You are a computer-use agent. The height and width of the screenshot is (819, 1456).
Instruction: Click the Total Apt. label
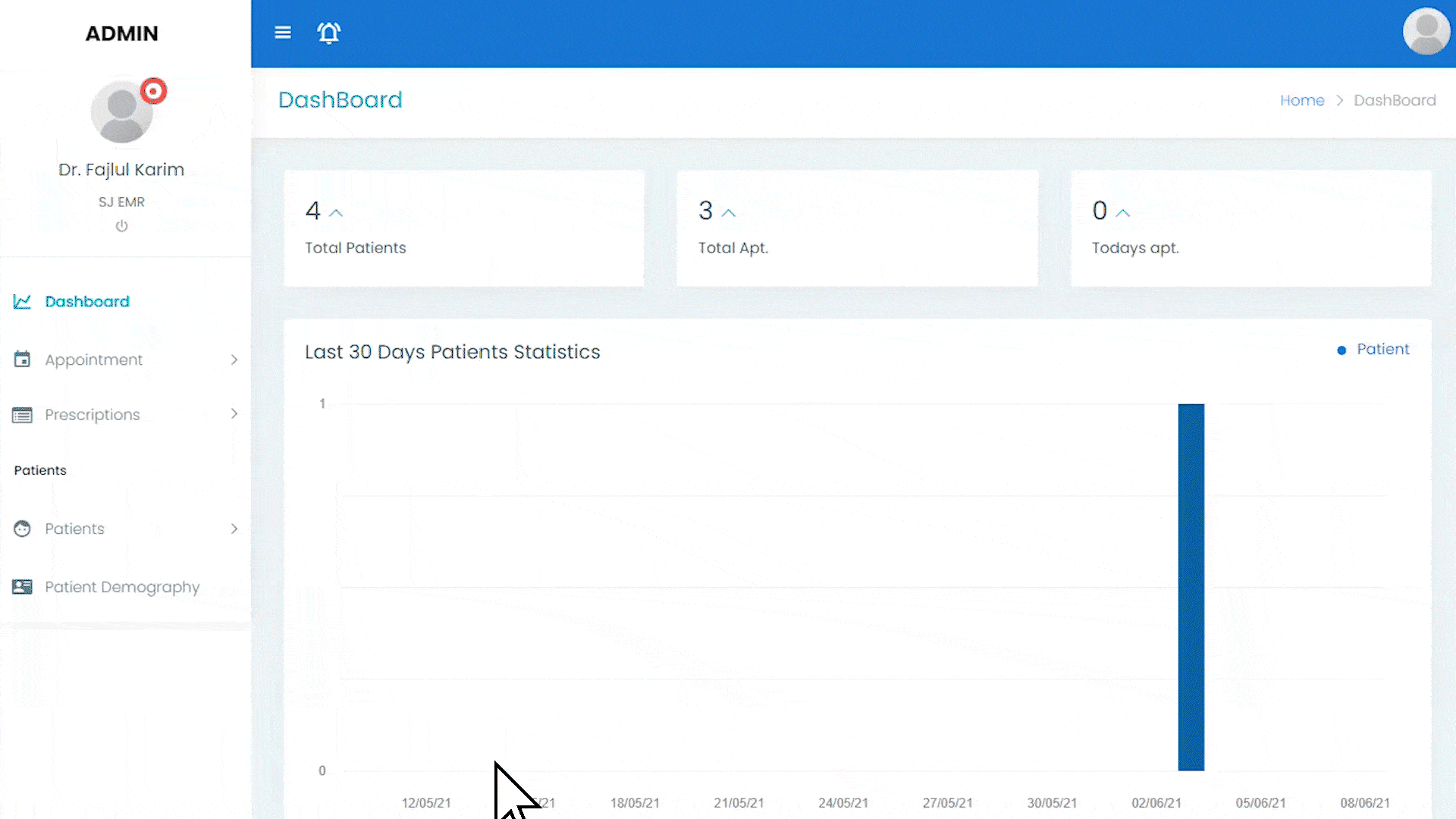point(733,248)
